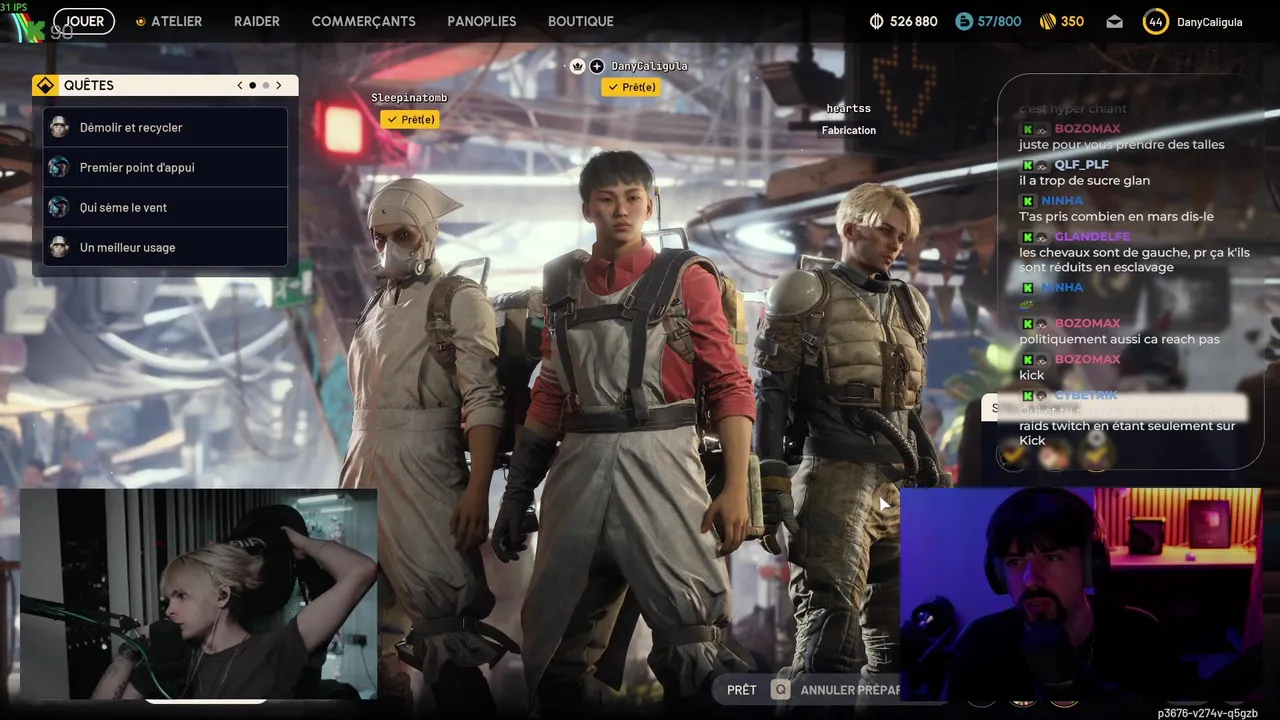This screenshot has width=1280, height=720.
Task: Select the second quest page dot
Action: tap(265, 85)
